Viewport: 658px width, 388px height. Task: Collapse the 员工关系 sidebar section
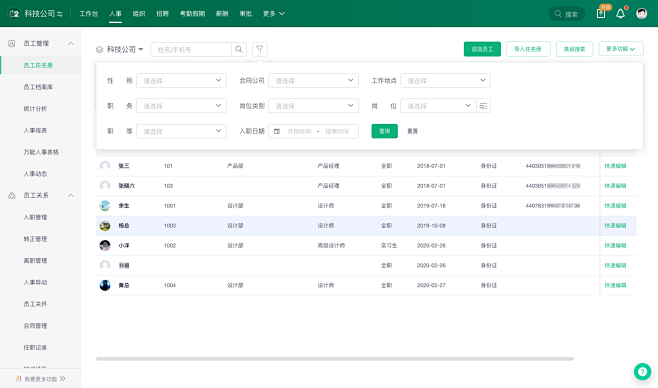[71, 195]
